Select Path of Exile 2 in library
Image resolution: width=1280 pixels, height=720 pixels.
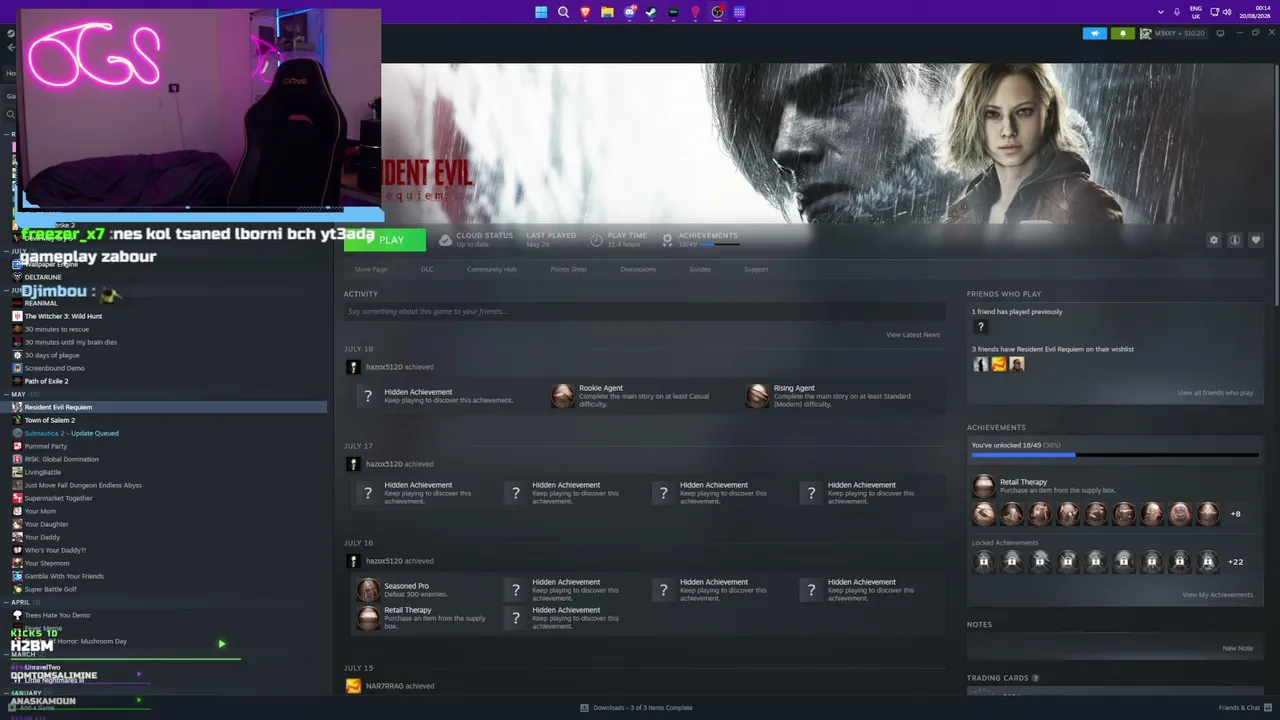click(46, 381)
